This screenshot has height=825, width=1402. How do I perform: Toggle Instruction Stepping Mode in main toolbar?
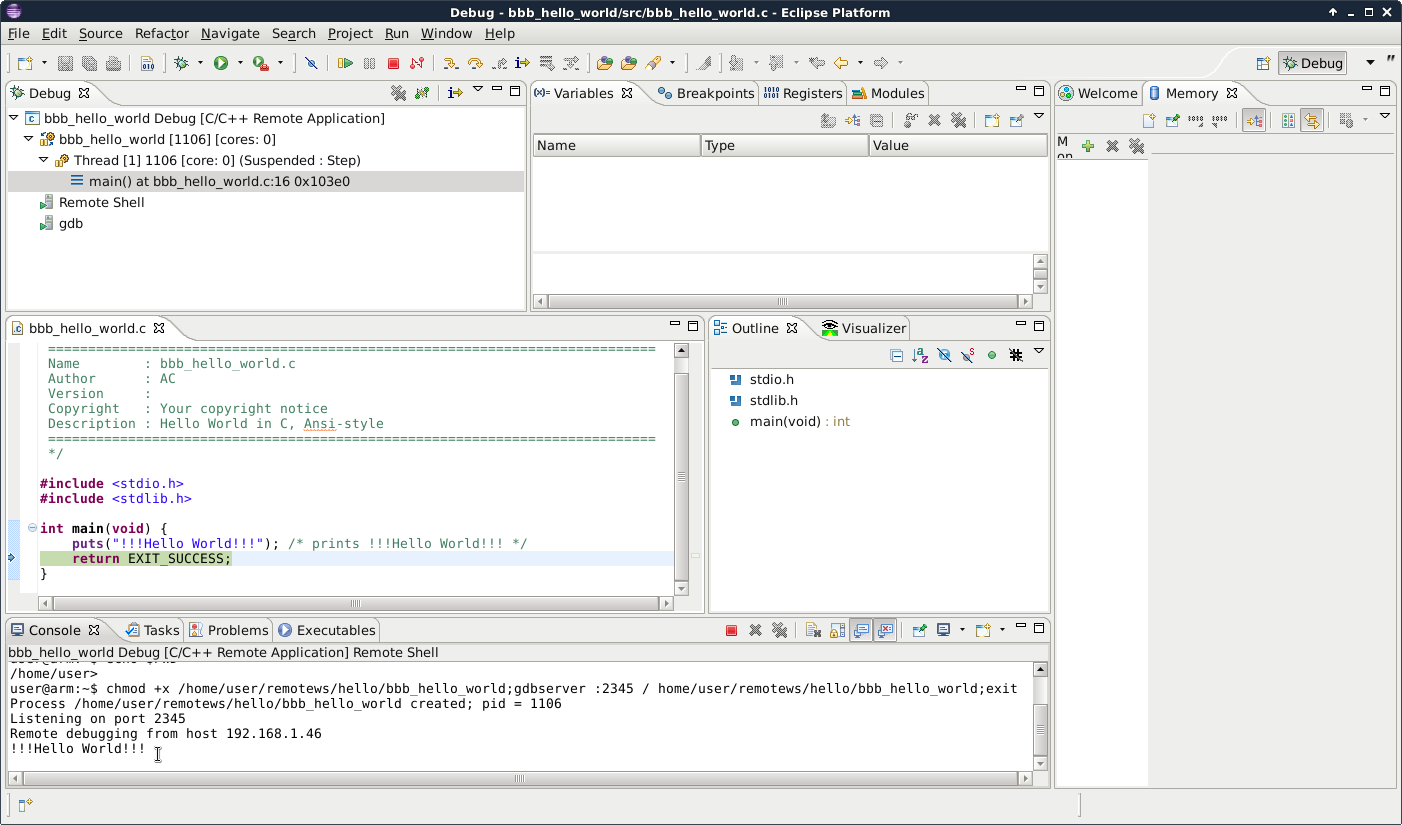click(x=522, y=63)
